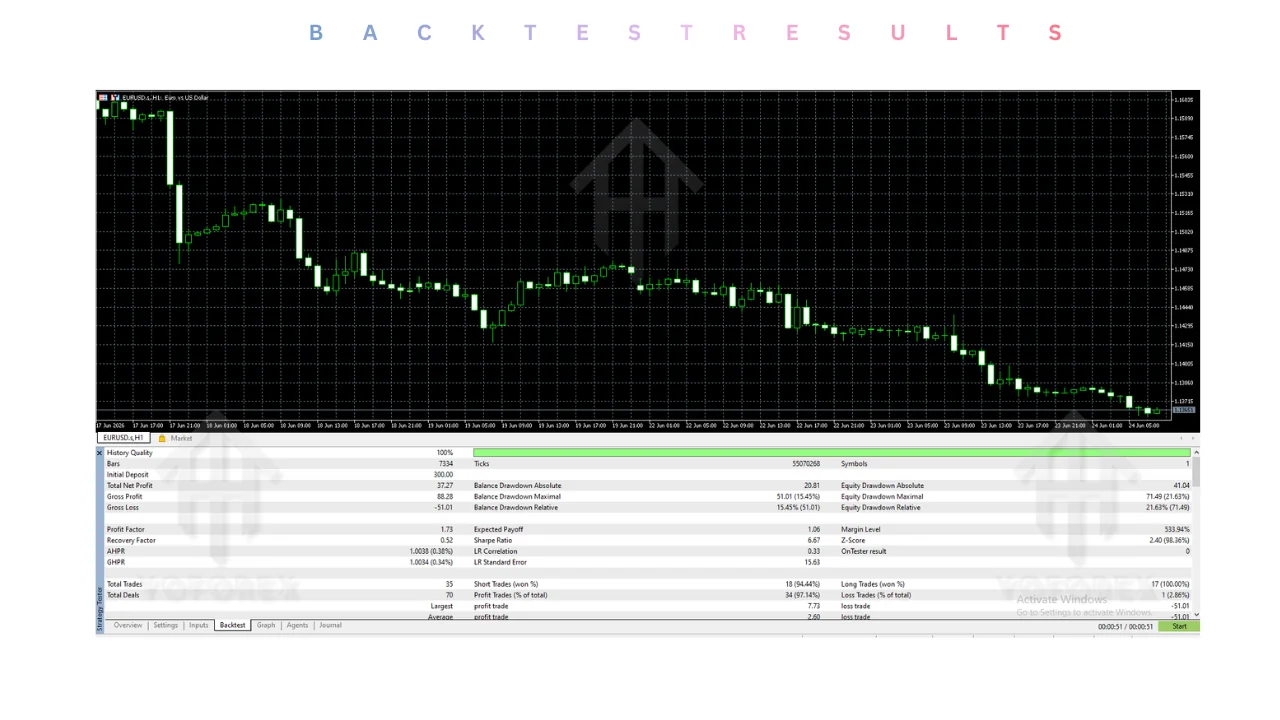Click Profit Trades value 34 (97.14%)

click(802, 596)
